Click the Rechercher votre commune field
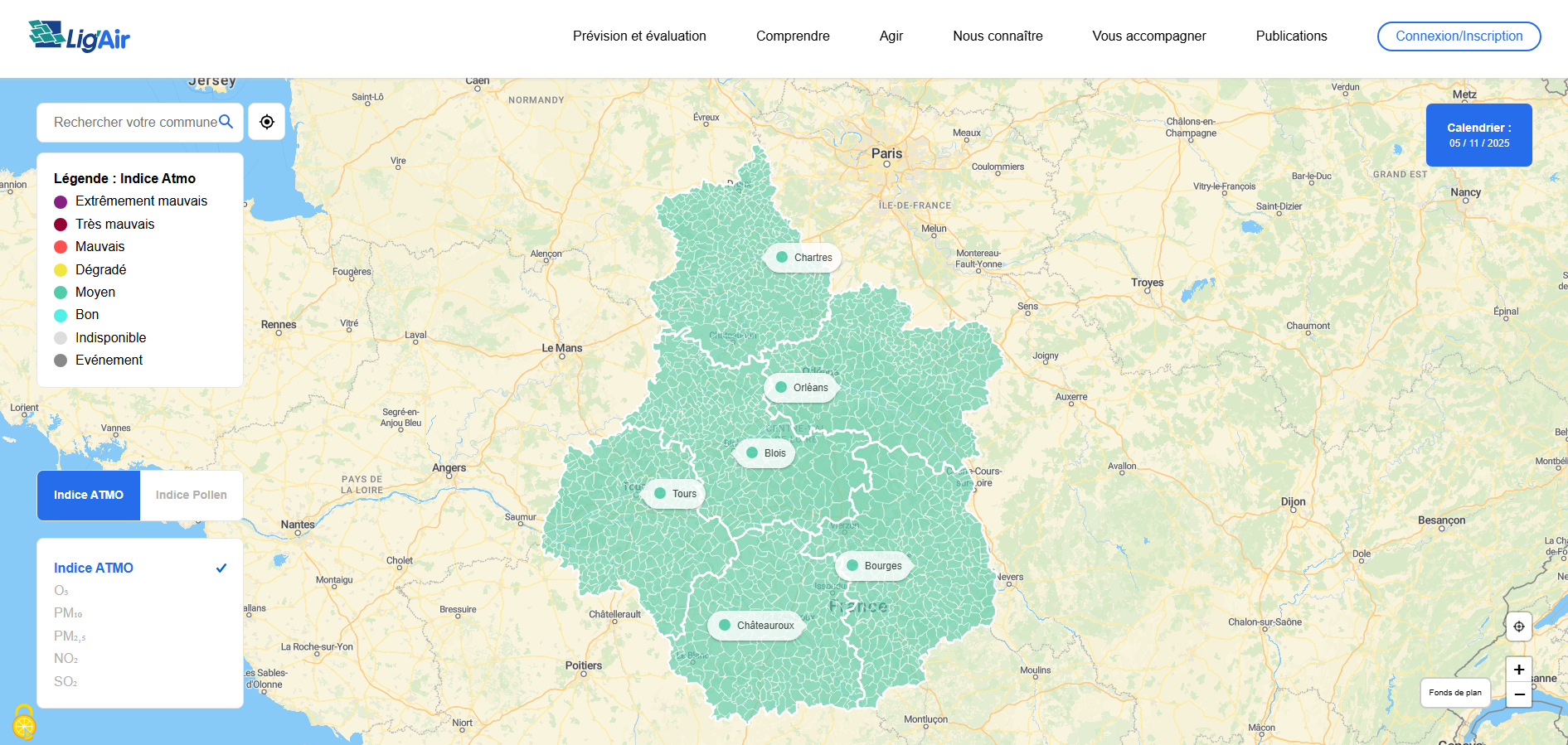This screenshot has height=745, width=1568. (x=133, y=123)
